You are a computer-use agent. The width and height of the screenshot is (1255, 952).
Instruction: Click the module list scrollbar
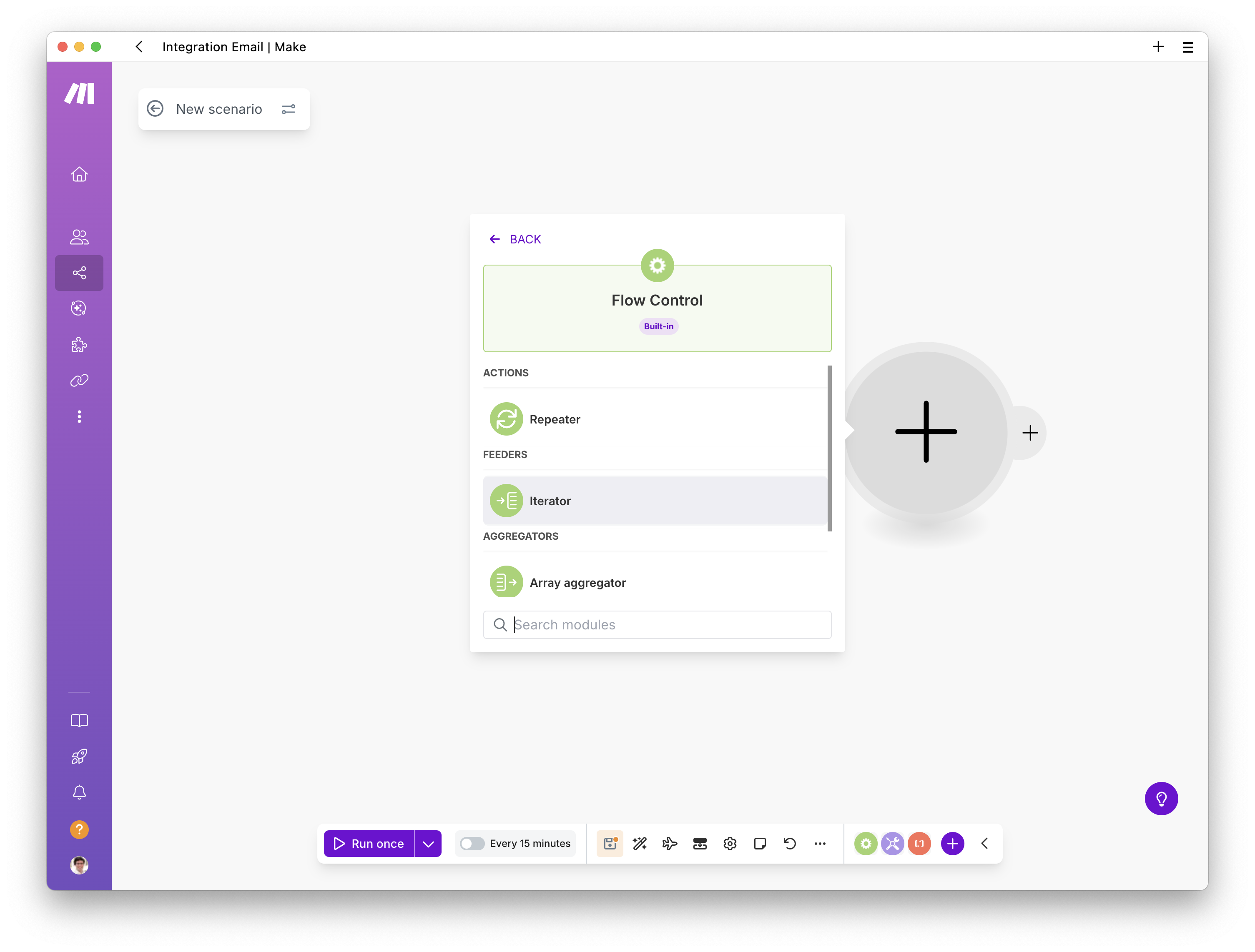click(x=829, y=448)
